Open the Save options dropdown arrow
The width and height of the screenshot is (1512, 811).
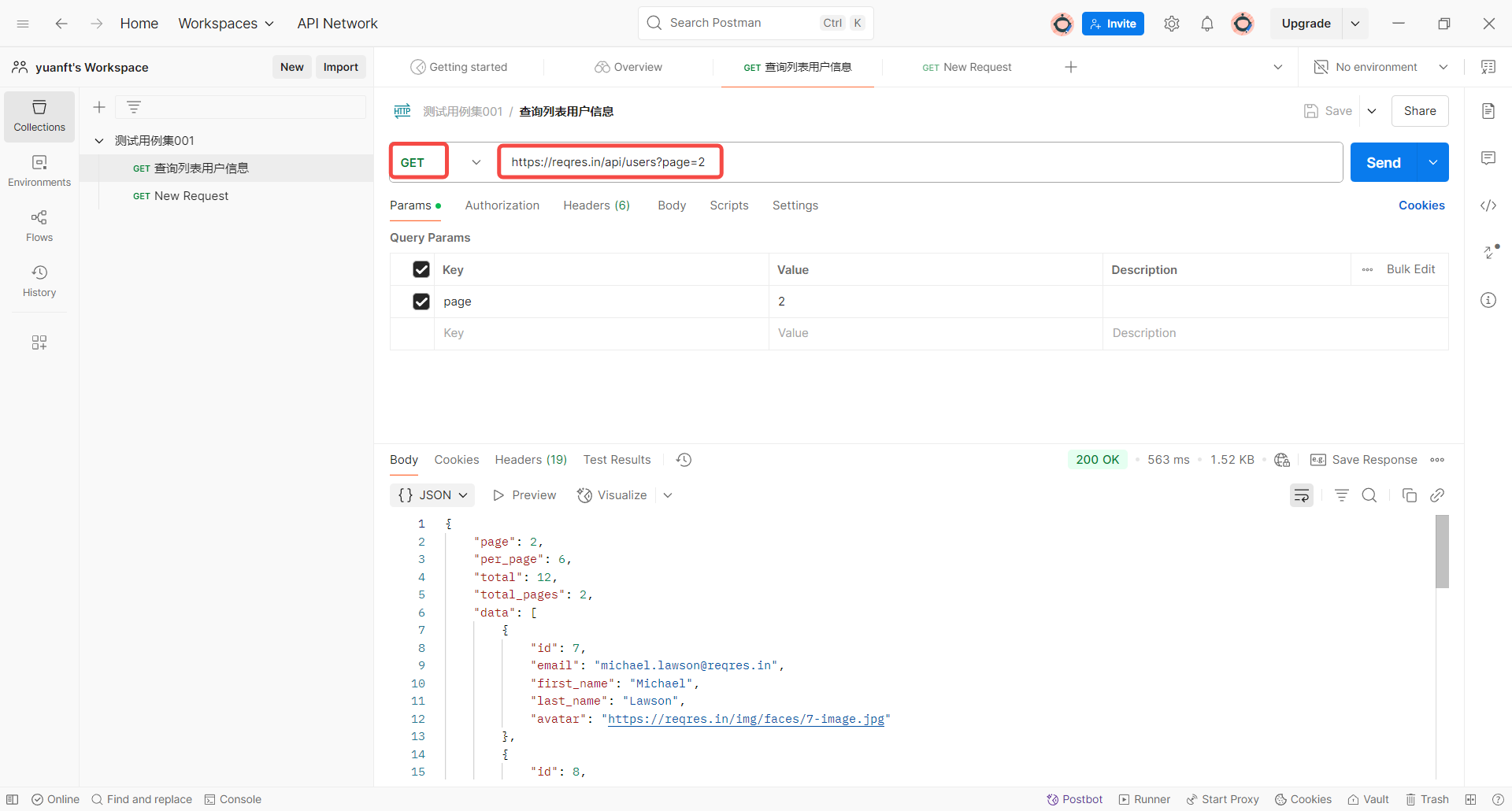[x=1372, y=111]
